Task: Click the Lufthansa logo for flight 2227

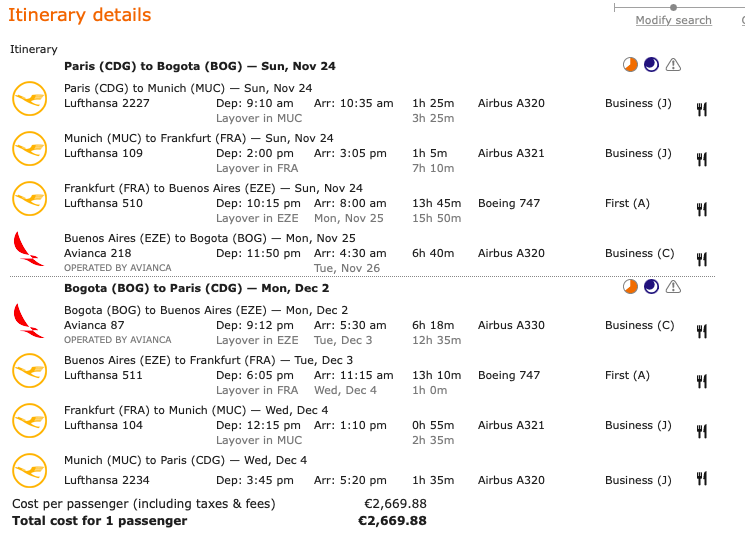Action: 30,98
